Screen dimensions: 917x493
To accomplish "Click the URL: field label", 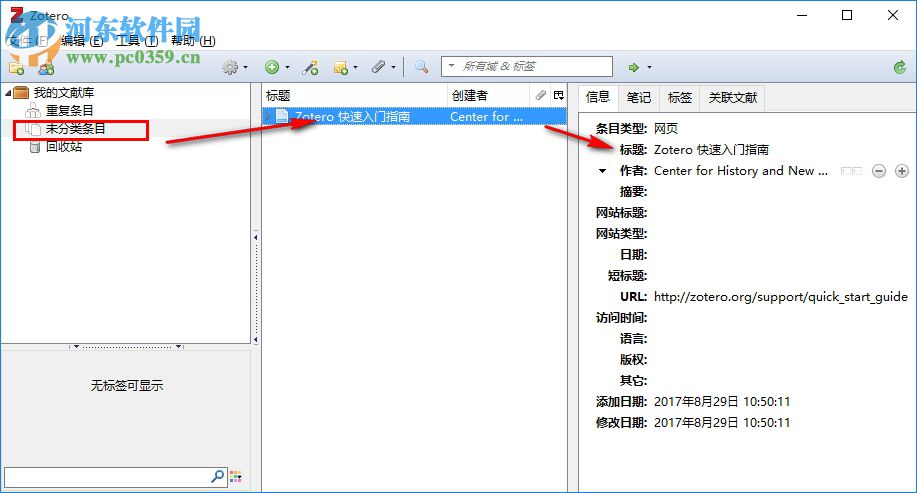I will (633, 297).
